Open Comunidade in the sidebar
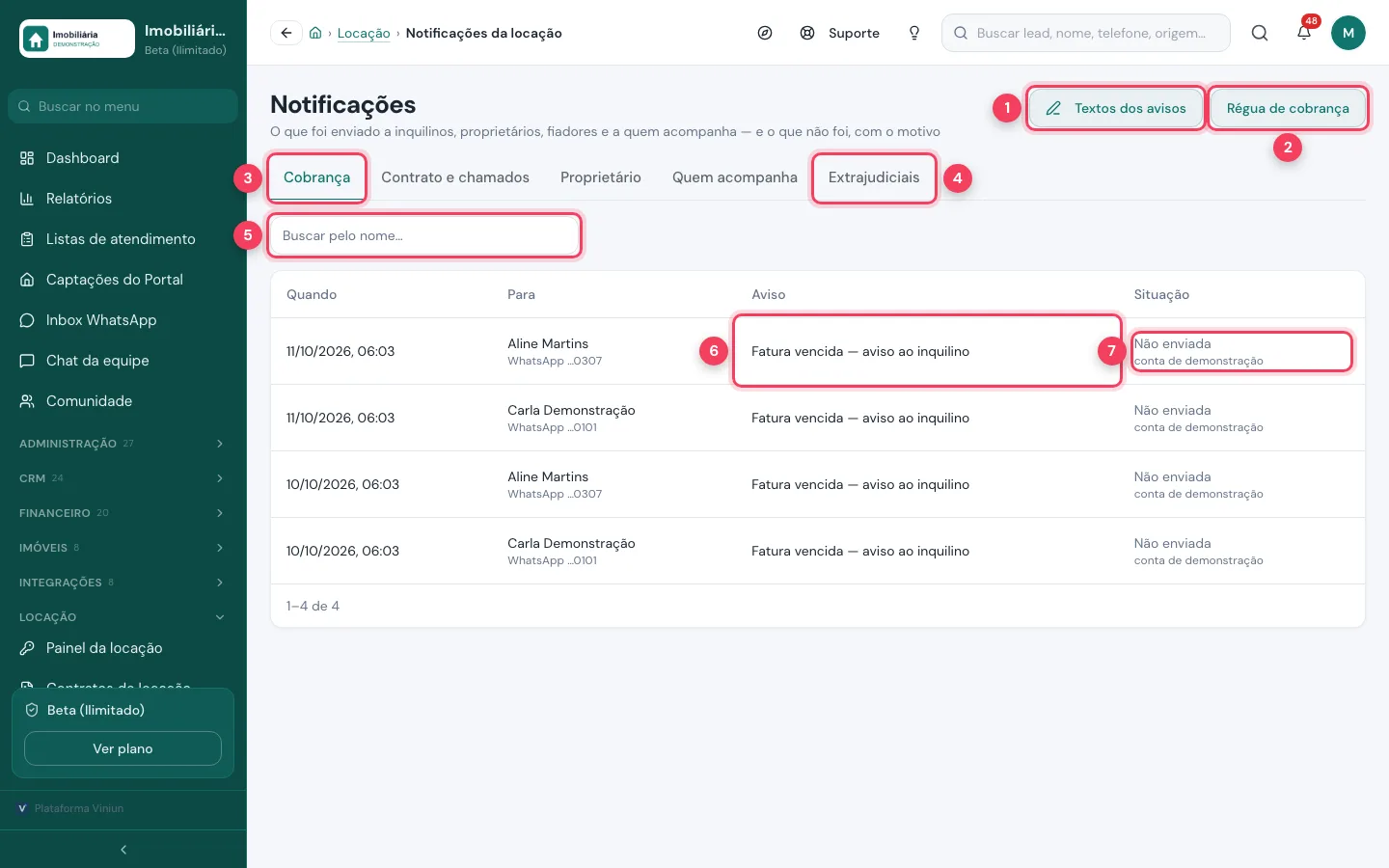 coord(123,401)
